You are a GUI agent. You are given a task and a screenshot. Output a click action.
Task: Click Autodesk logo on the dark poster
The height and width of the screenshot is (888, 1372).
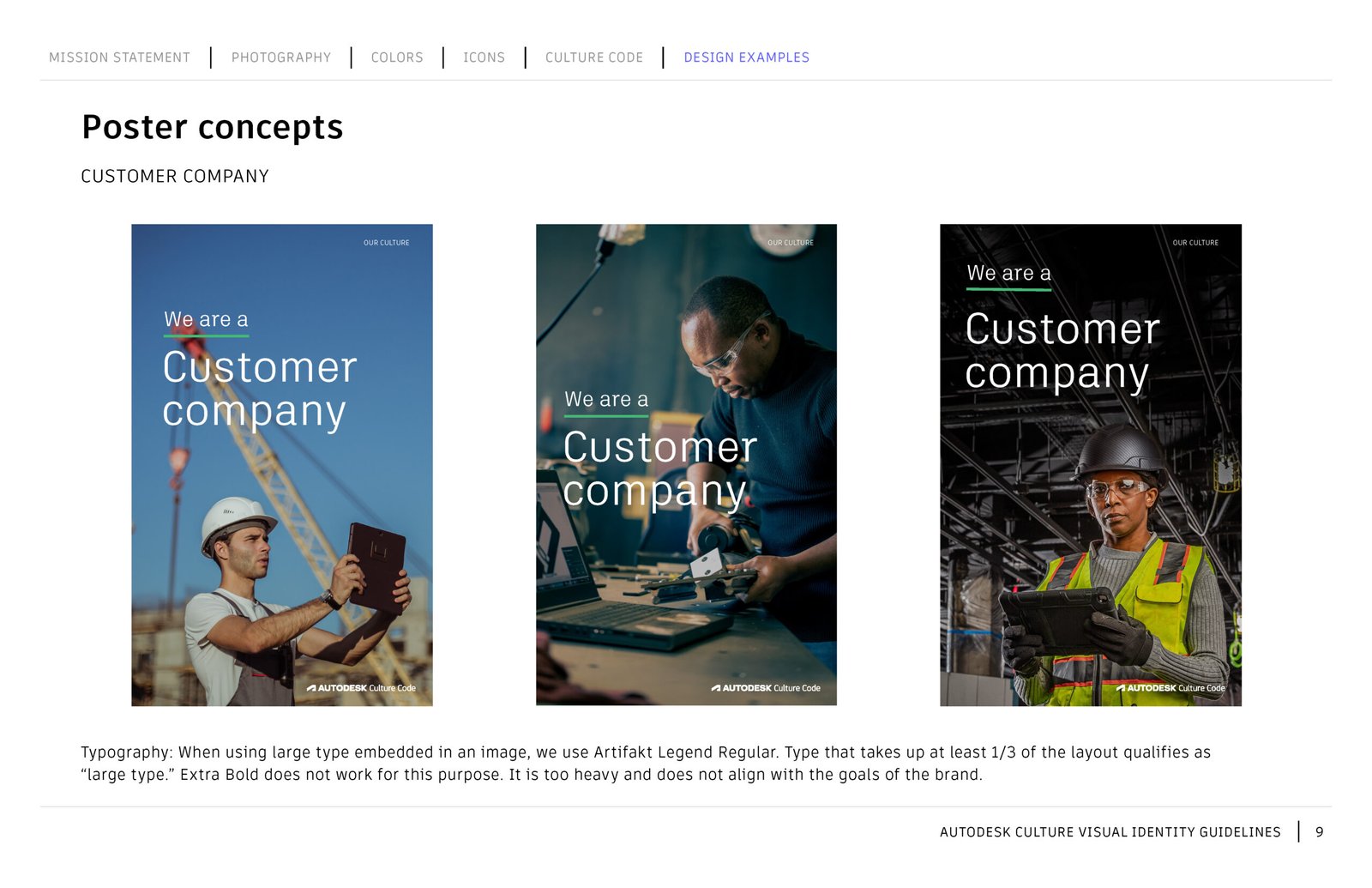click(1170, 688)
